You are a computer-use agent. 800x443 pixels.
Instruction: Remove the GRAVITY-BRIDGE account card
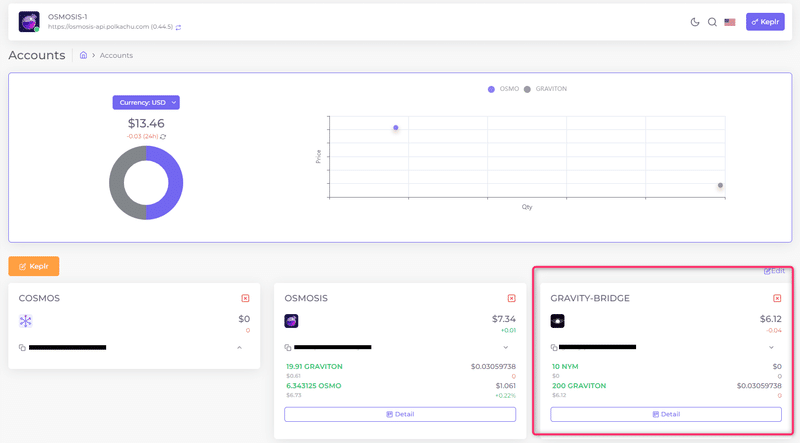777,298
